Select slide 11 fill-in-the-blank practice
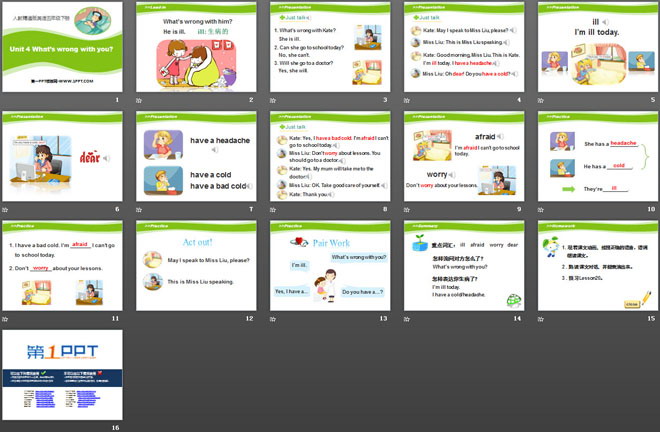Image resolution: width=660 pixels, height=432 pixels. coord(62,266)
